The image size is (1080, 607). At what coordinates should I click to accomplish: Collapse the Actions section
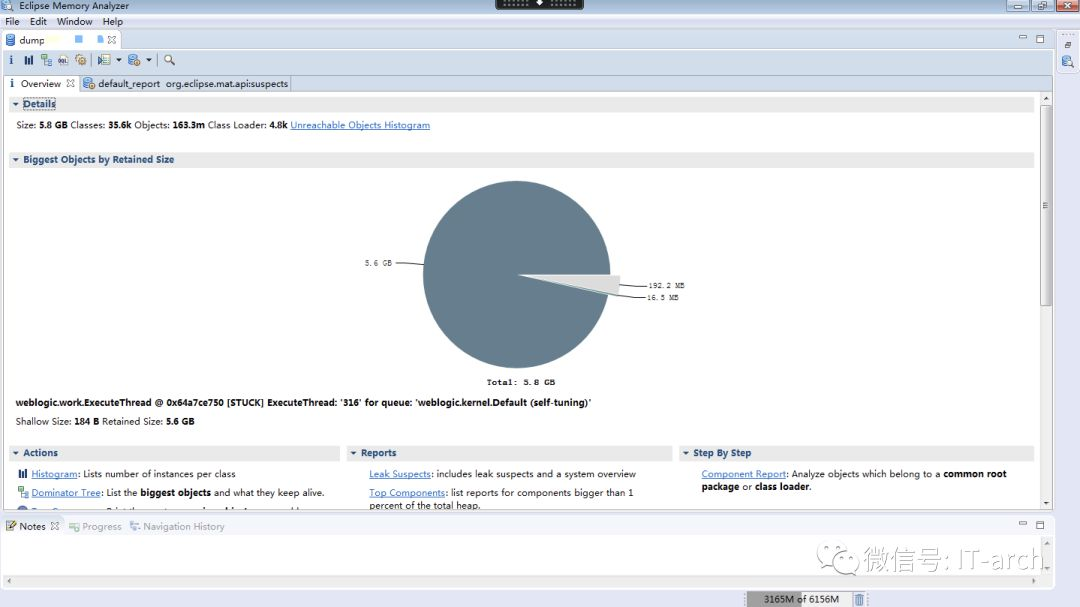15,453
